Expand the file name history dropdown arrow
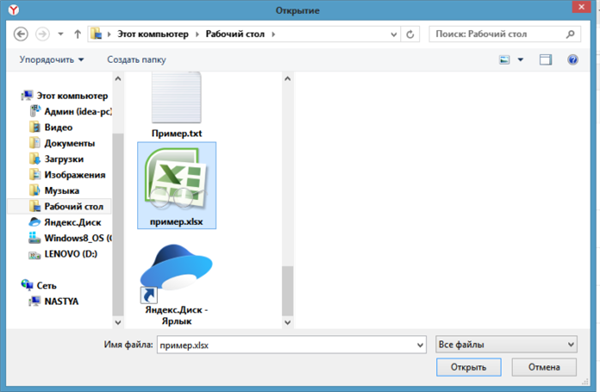This screenshot has height=392, width=600. 420,345
